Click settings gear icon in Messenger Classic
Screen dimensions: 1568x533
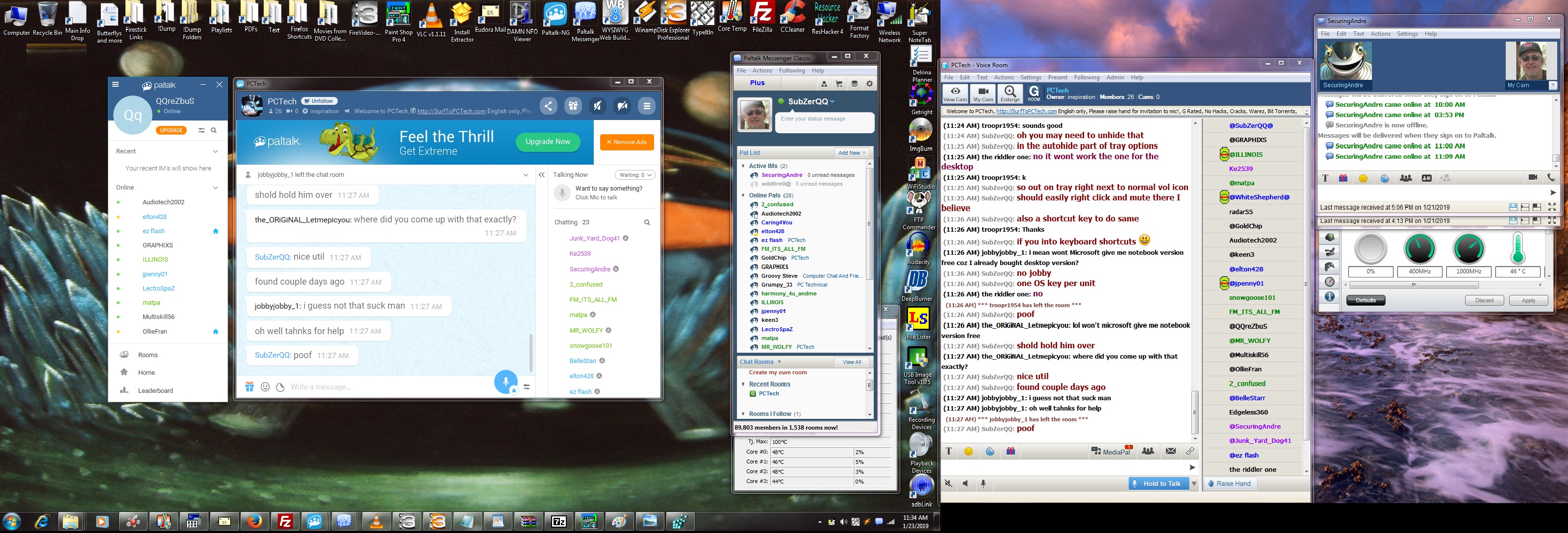[x=869, y=83]
